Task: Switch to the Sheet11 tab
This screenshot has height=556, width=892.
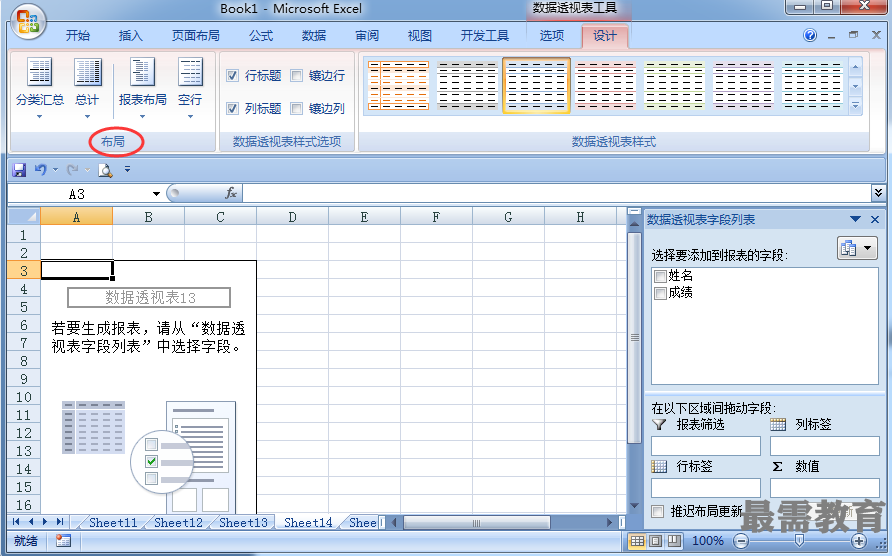Action: coord(113,522)
